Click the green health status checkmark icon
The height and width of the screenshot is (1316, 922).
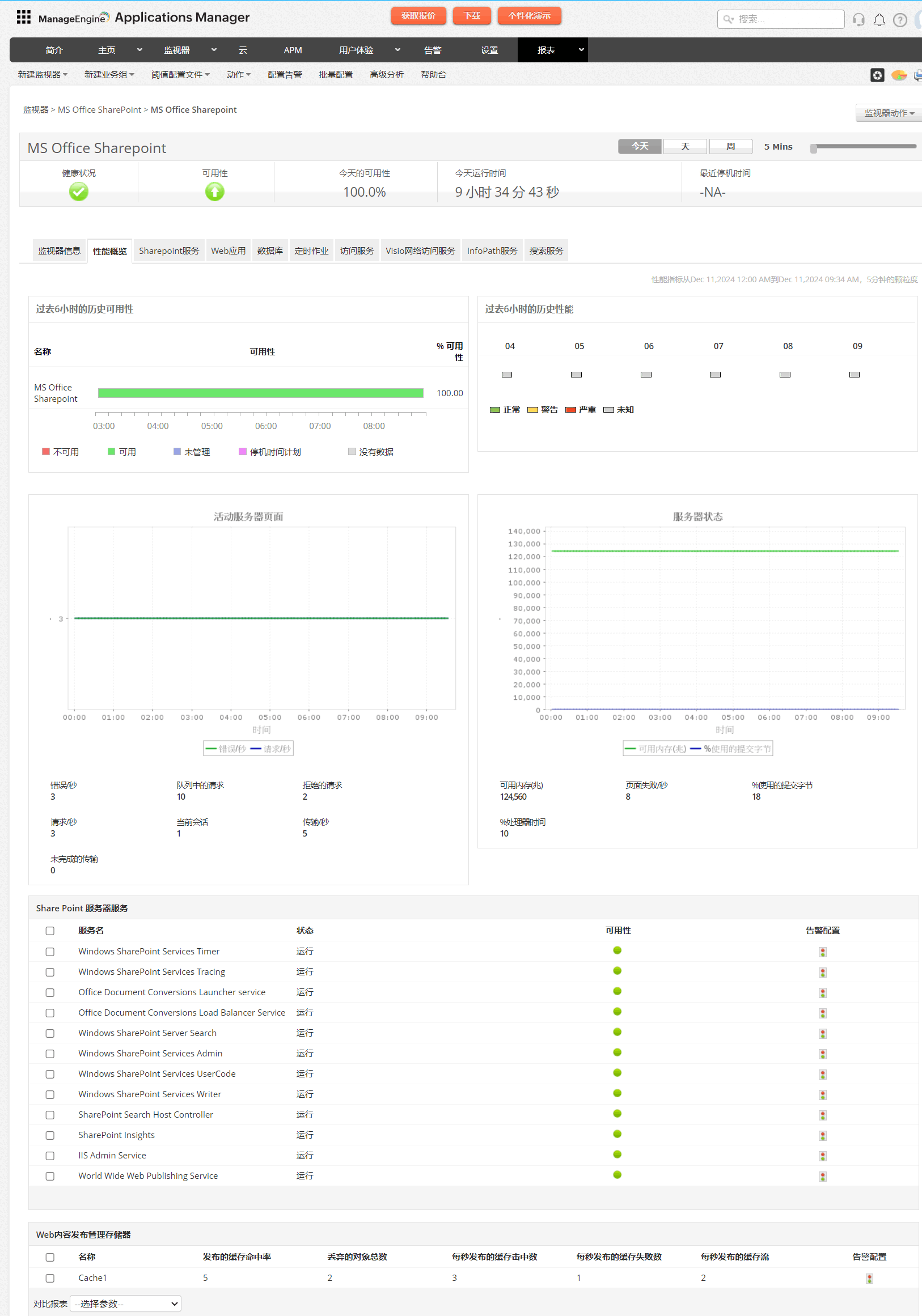click(x=79, y=192)
